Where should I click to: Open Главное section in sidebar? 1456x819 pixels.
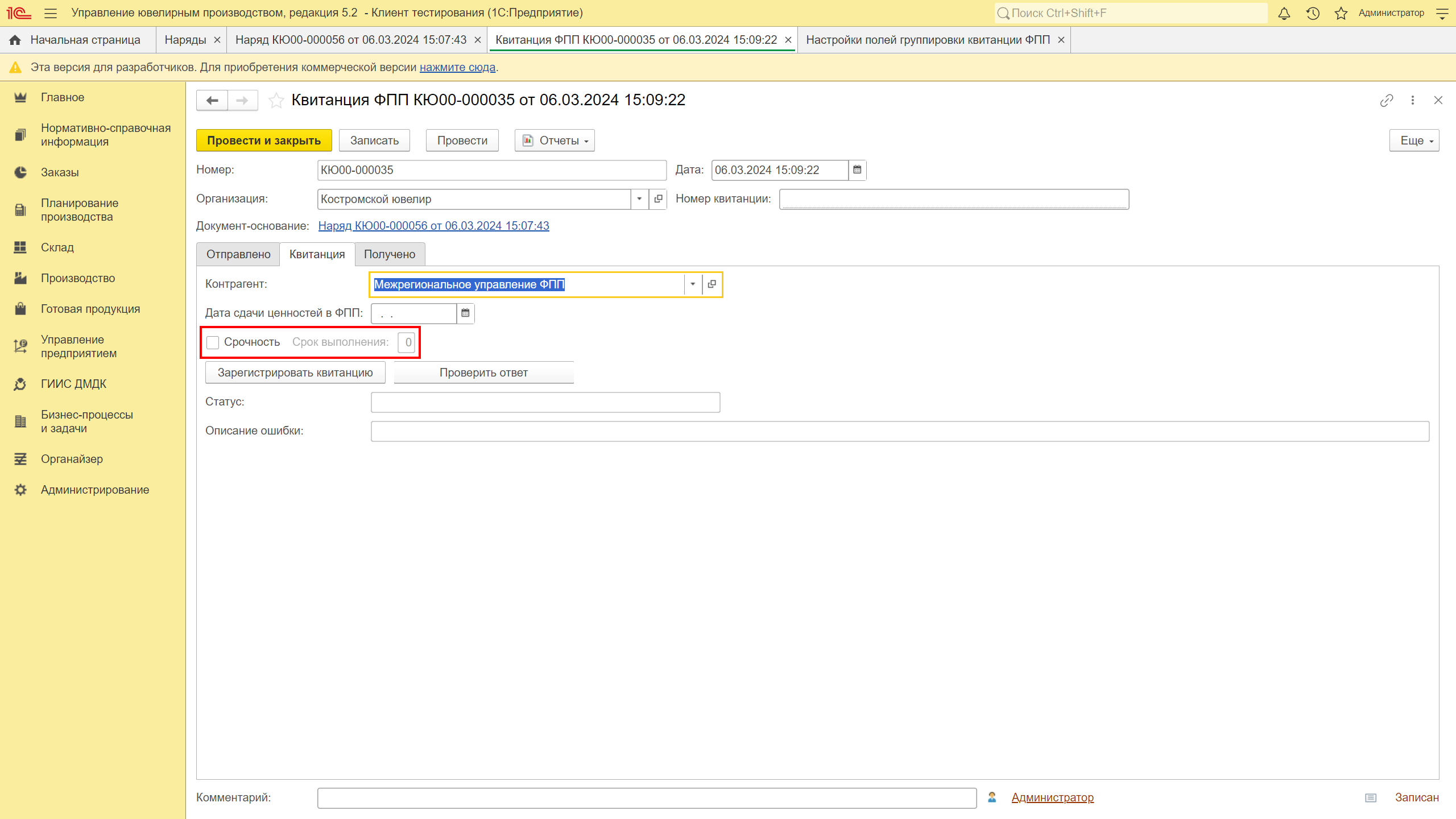tap(63, 97)
